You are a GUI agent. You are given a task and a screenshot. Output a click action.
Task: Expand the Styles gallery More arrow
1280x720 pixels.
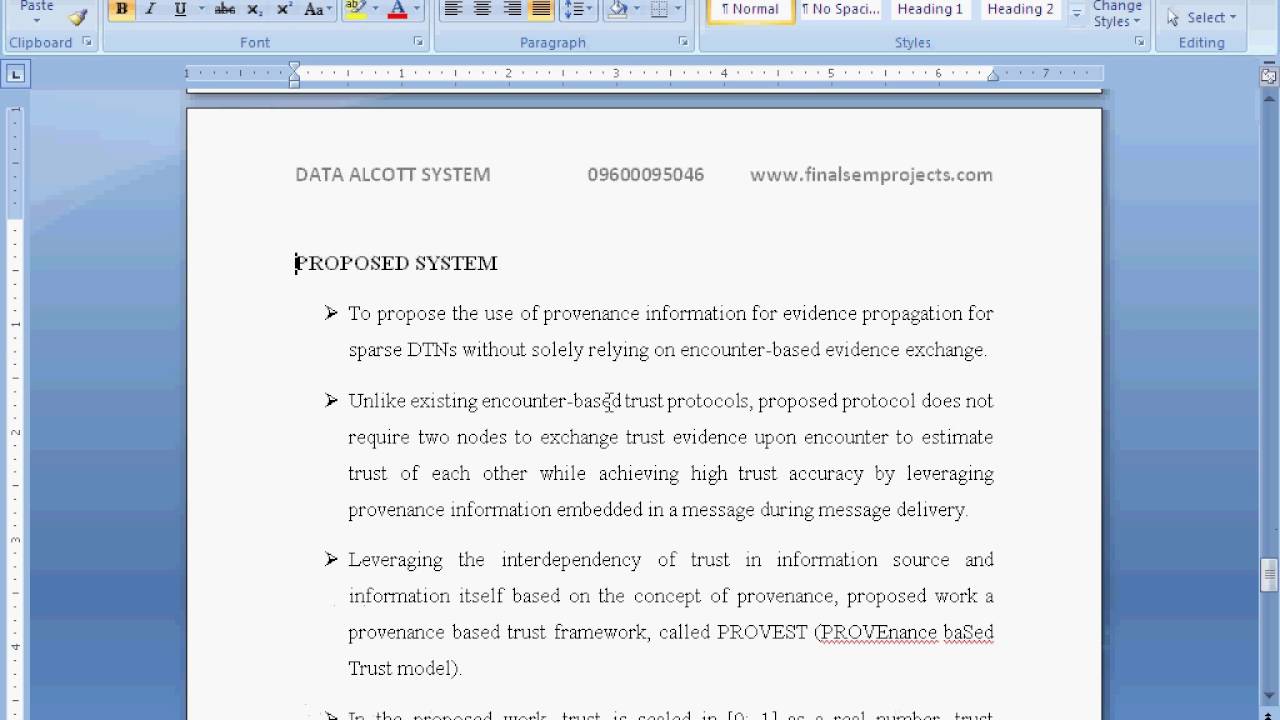1077,13
